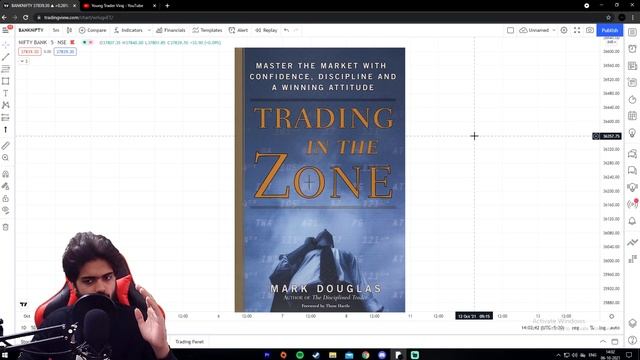The height and width of the screenshot is (360, 640).
Task: Maximize the bottom panel icon
Action: [615, 342]
